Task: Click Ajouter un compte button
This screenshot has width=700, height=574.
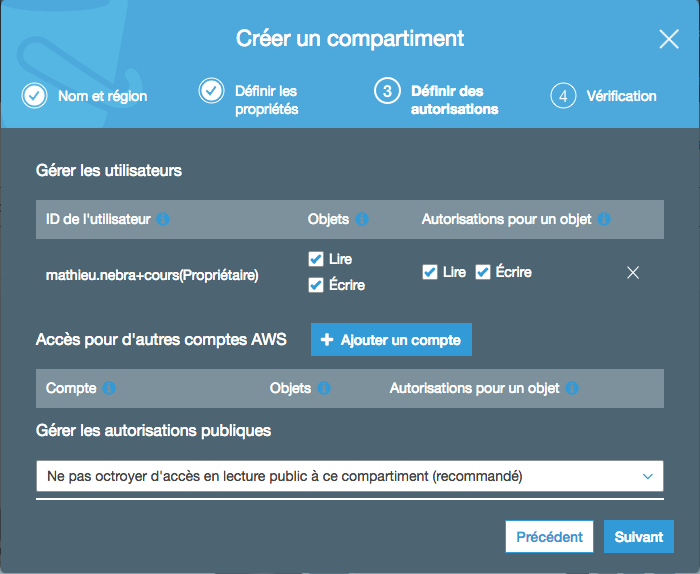Action: 391,340
